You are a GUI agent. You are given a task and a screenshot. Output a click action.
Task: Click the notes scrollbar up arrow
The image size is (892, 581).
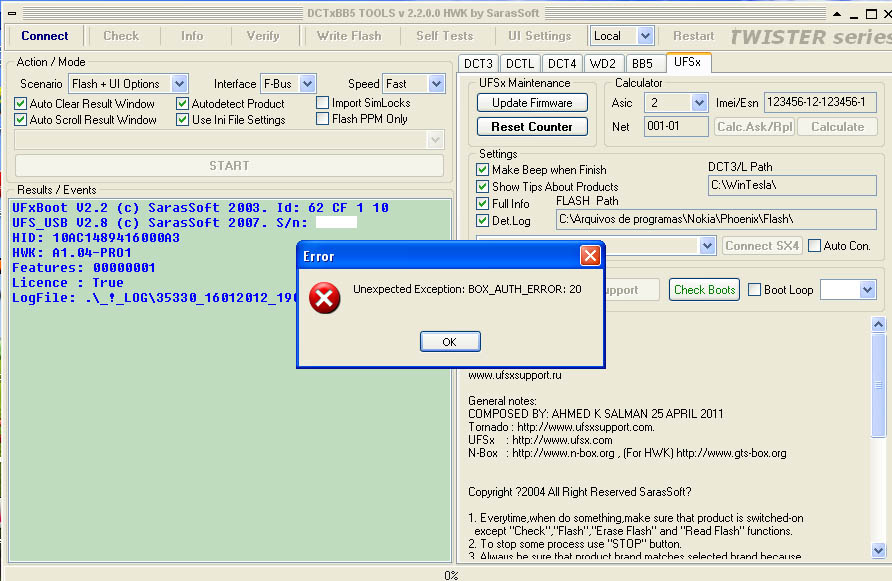(x=878, y=324)
